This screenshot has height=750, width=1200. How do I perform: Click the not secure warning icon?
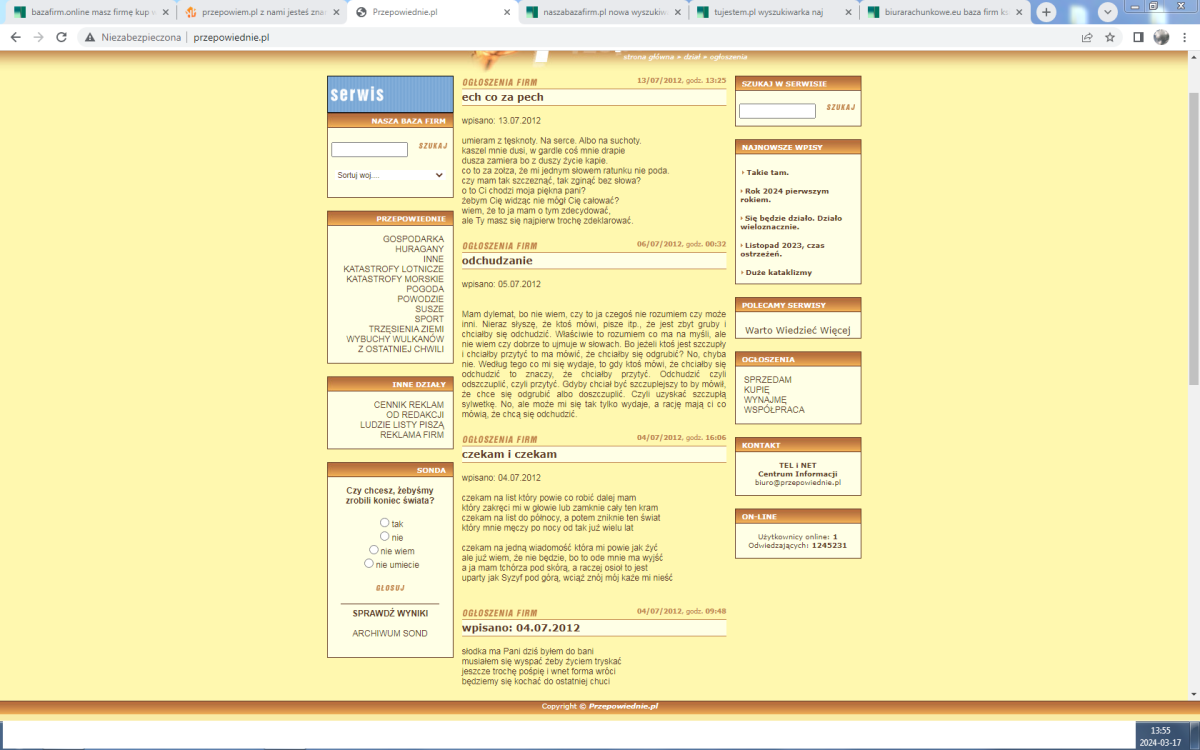(x=90, y=37)
